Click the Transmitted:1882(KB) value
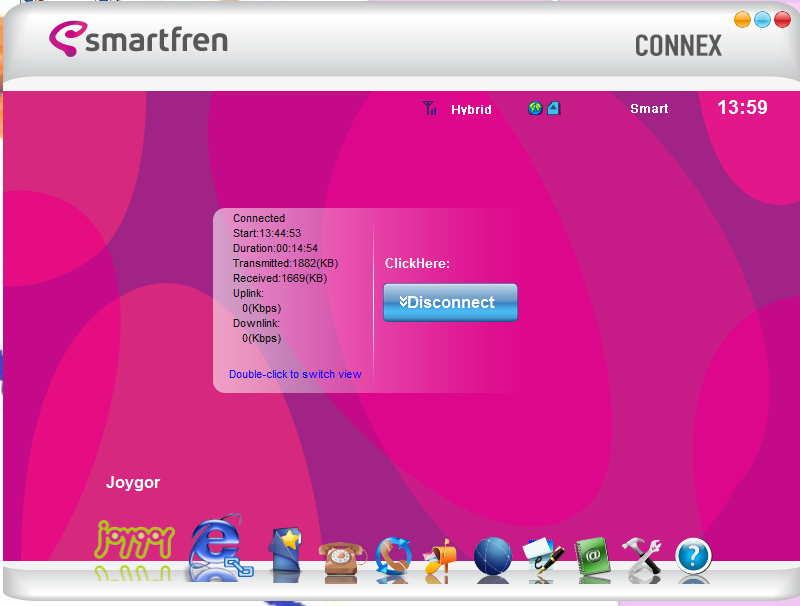Viewport: 800px width, 606px height. coord(285,263)
